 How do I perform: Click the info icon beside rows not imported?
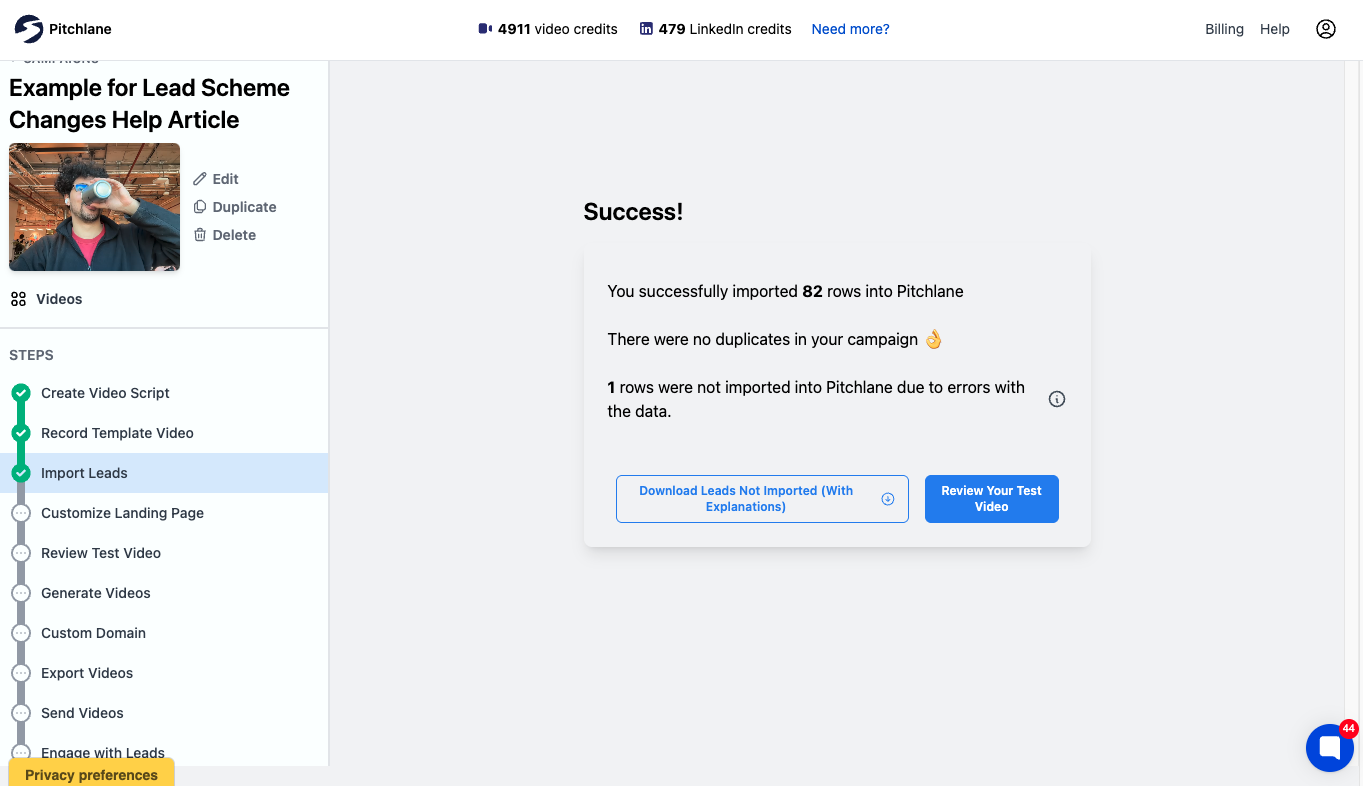pos(1057,399)
